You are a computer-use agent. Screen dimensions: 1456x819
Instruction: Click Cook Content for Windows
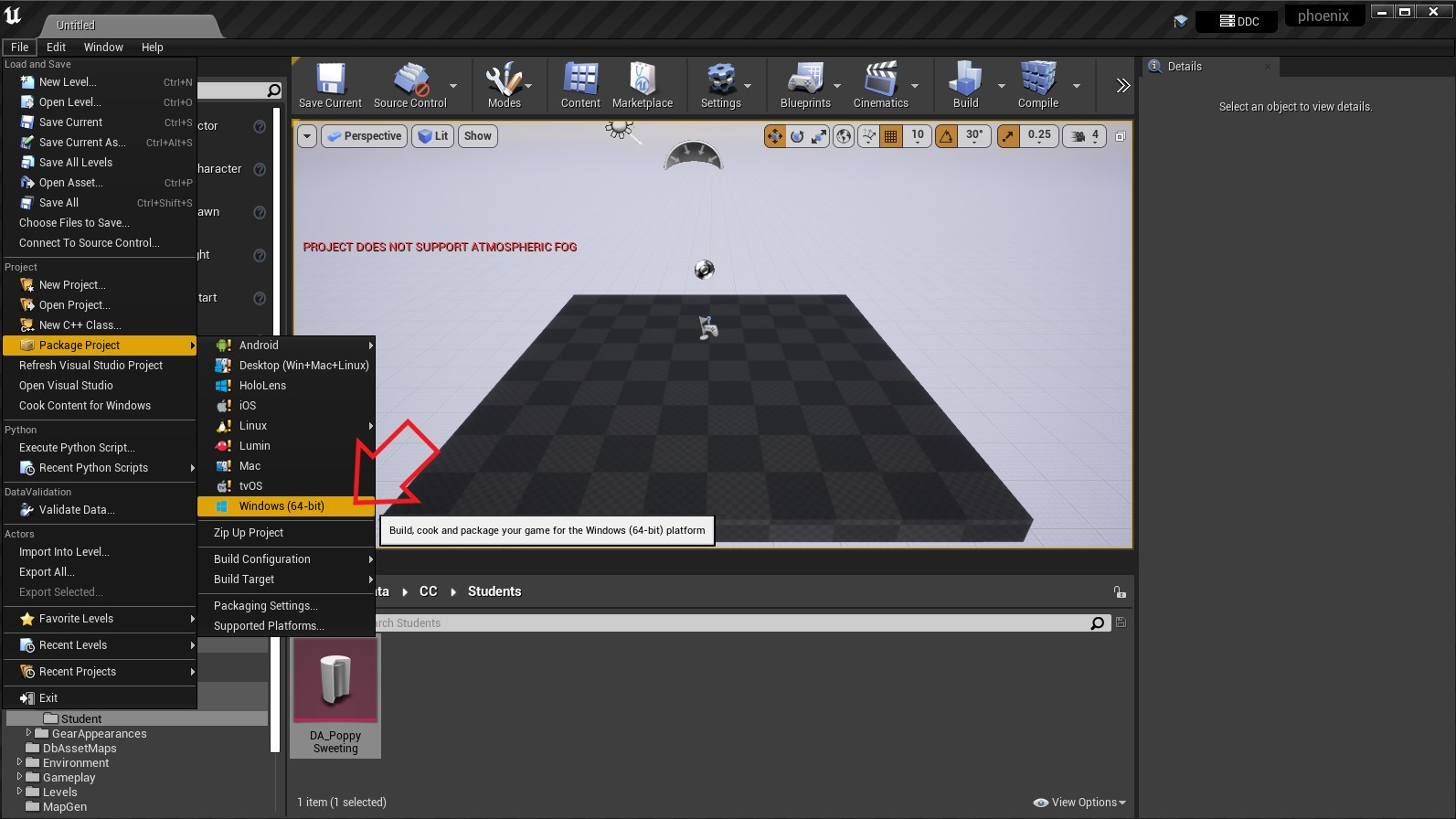pos(100,406)
